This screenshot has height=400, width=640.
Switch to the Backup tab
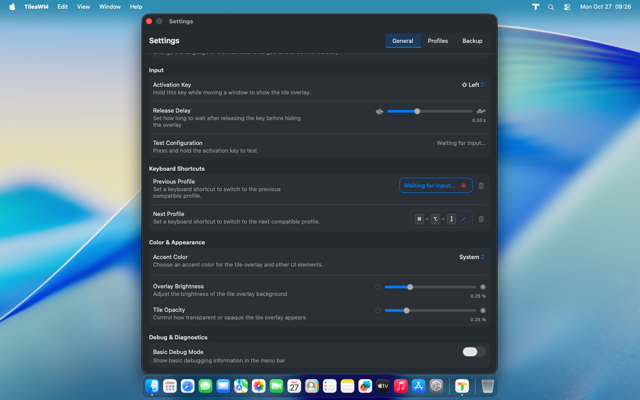point(472,41)
